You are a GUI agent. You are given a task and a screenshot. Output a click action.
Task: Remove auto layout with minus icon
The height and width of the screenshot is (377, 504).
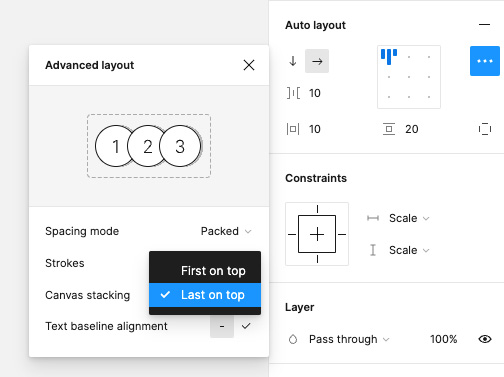pyautogui.click(x=484, y=25)
